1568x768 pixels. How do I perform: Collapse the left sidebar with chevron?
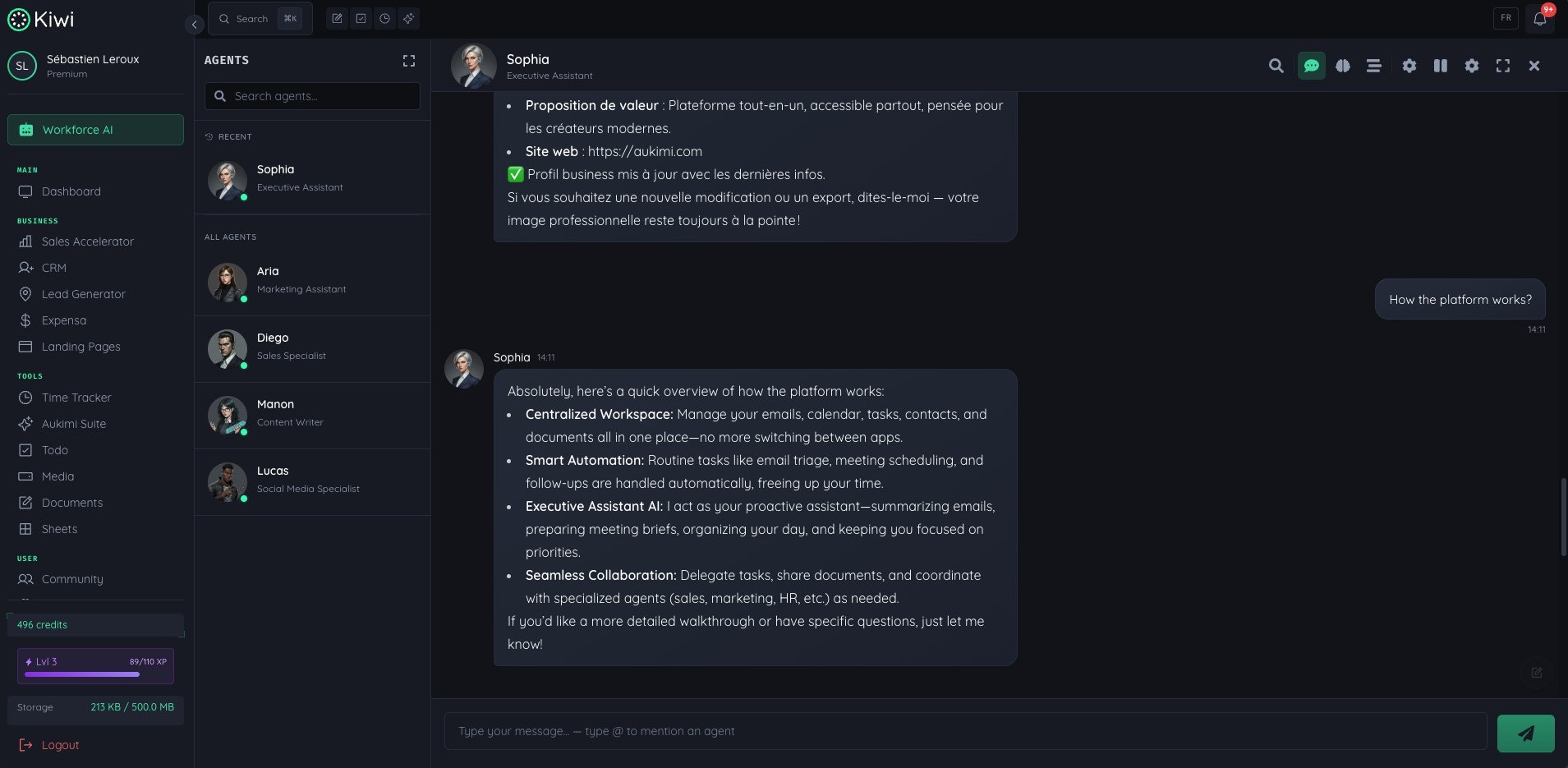click(194, 25)
